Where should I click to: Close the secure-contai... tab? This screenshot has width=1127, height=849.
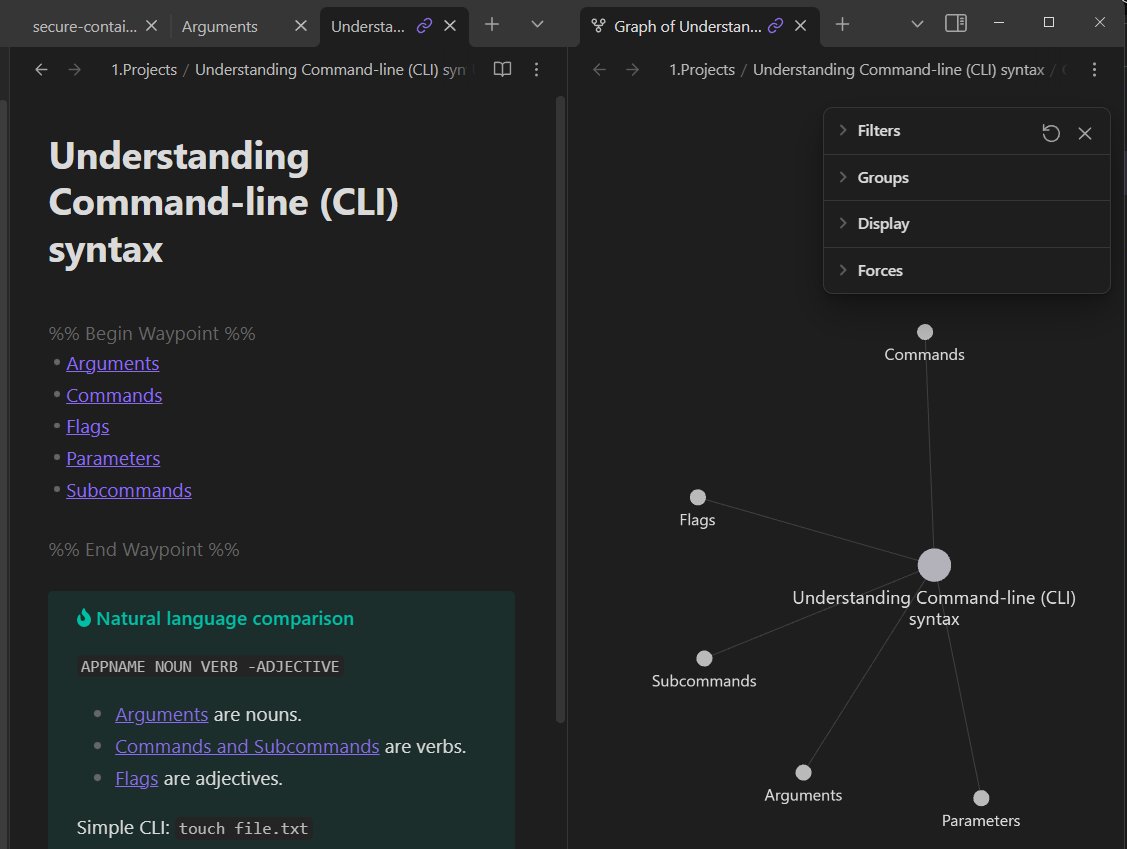coord(152,26)
